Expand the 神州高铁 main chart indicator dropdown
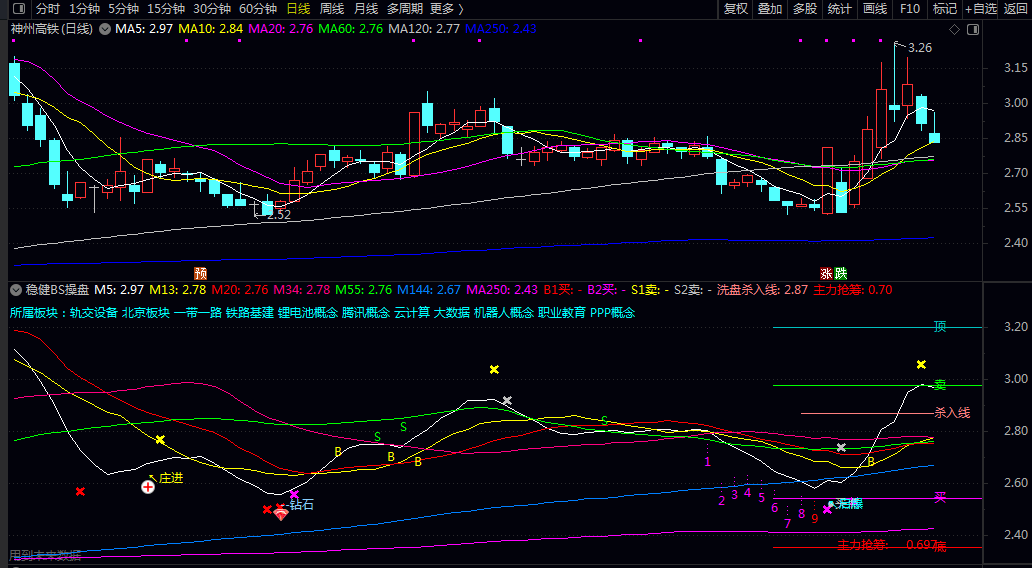Screen dimensions: 1032x568 click(x=105, y=29)
